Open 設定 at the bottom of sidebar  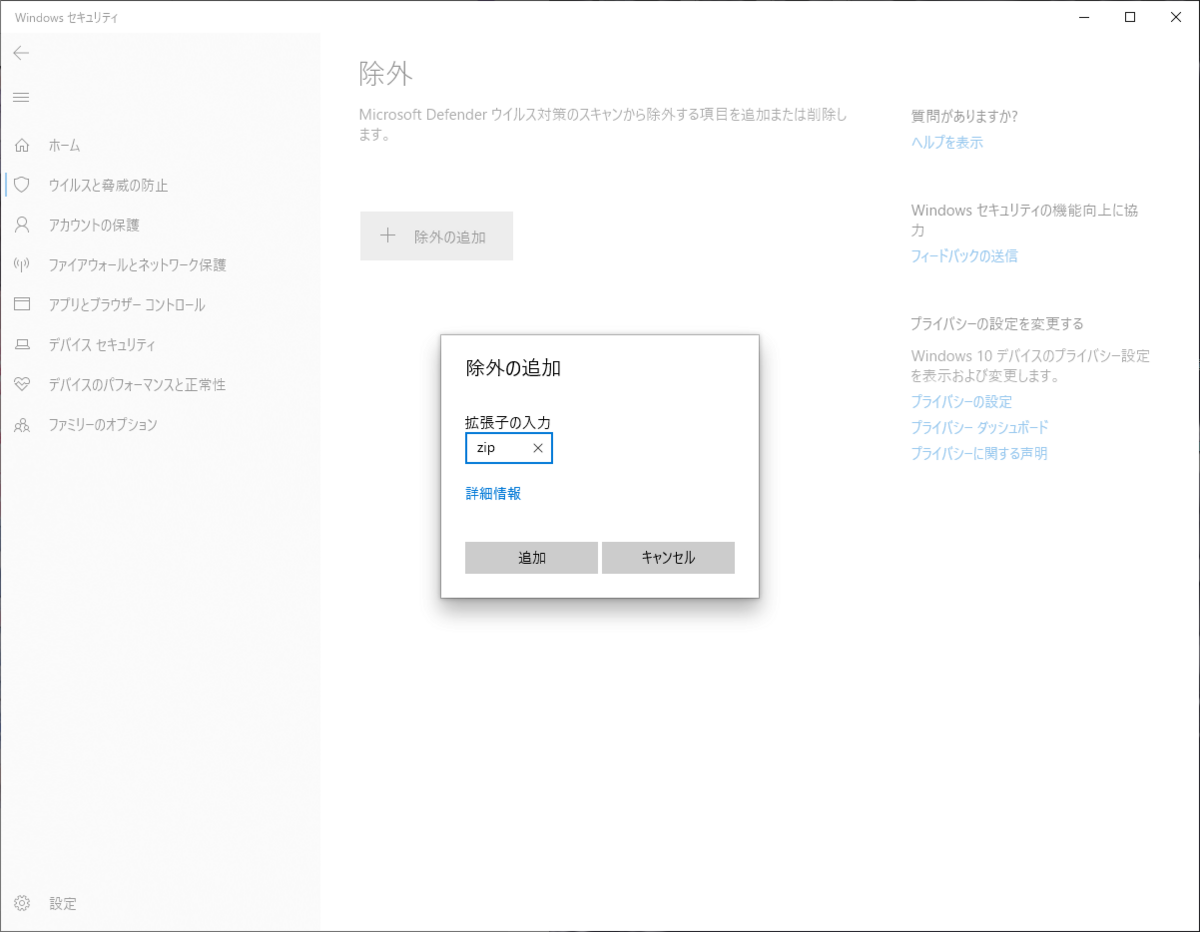click(x=63, y=903)
